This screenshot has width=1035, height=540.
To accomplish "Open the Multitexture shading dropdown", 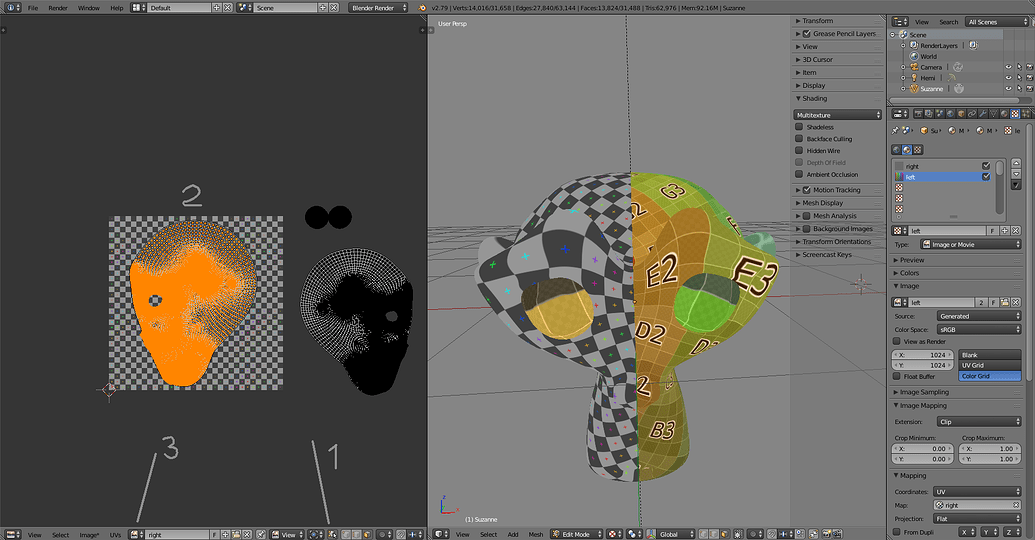I will coord(838,115).
